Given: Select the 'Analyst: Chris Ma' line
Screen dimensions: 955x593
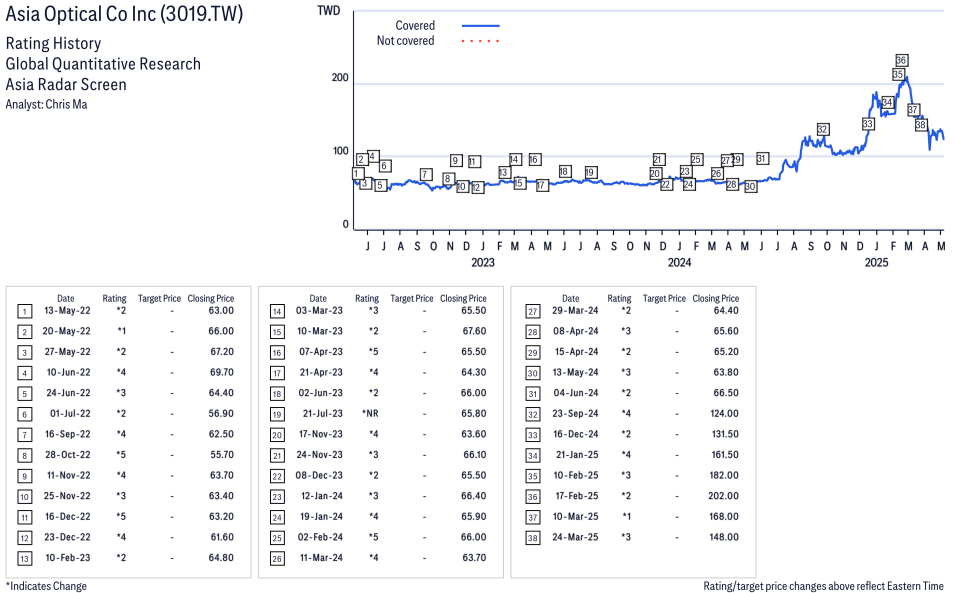Looking at the screenshot, I should [x=46, y=104].
